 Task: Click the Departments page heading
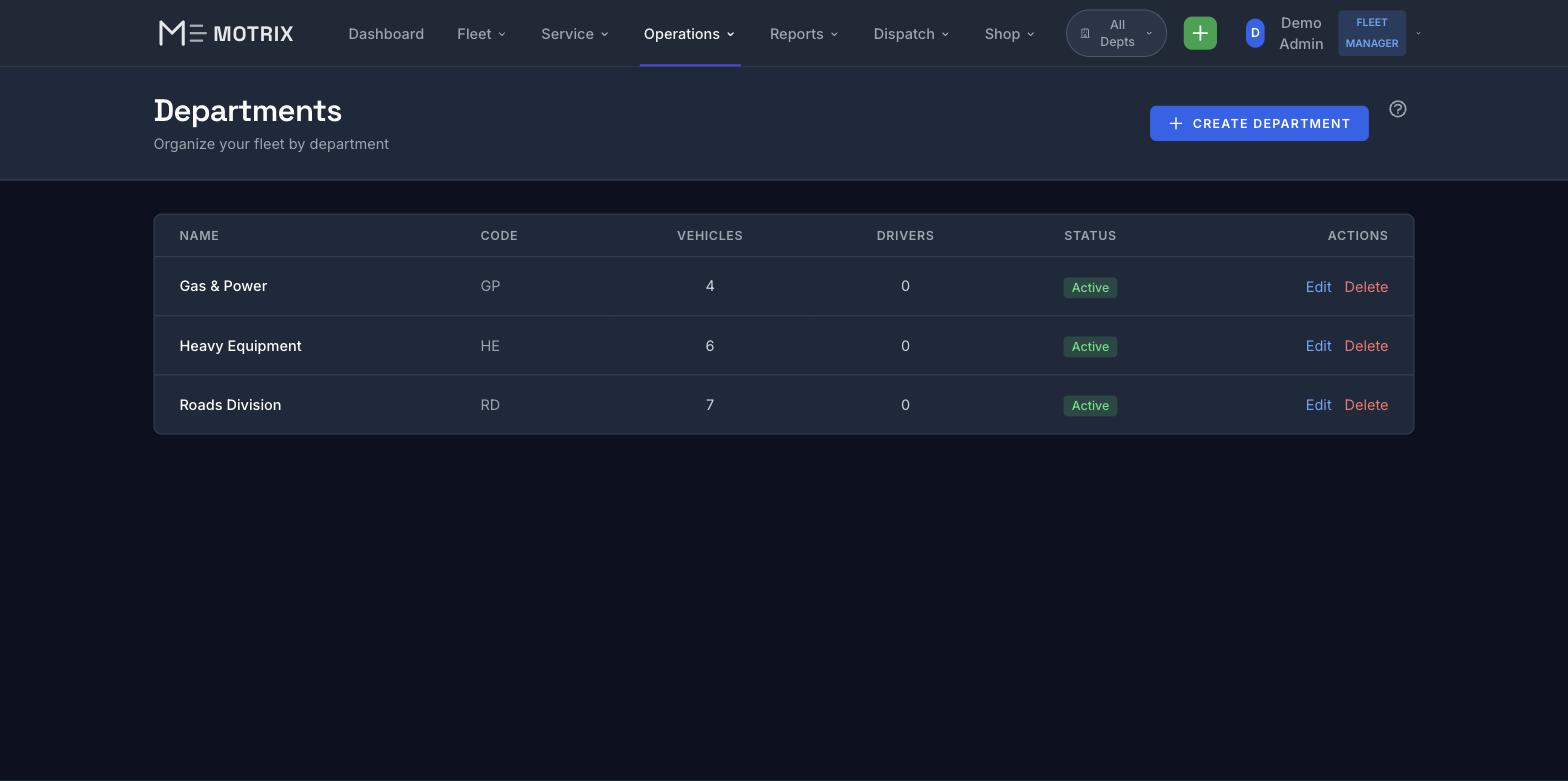pyautogui.click(x=248, y=110)
